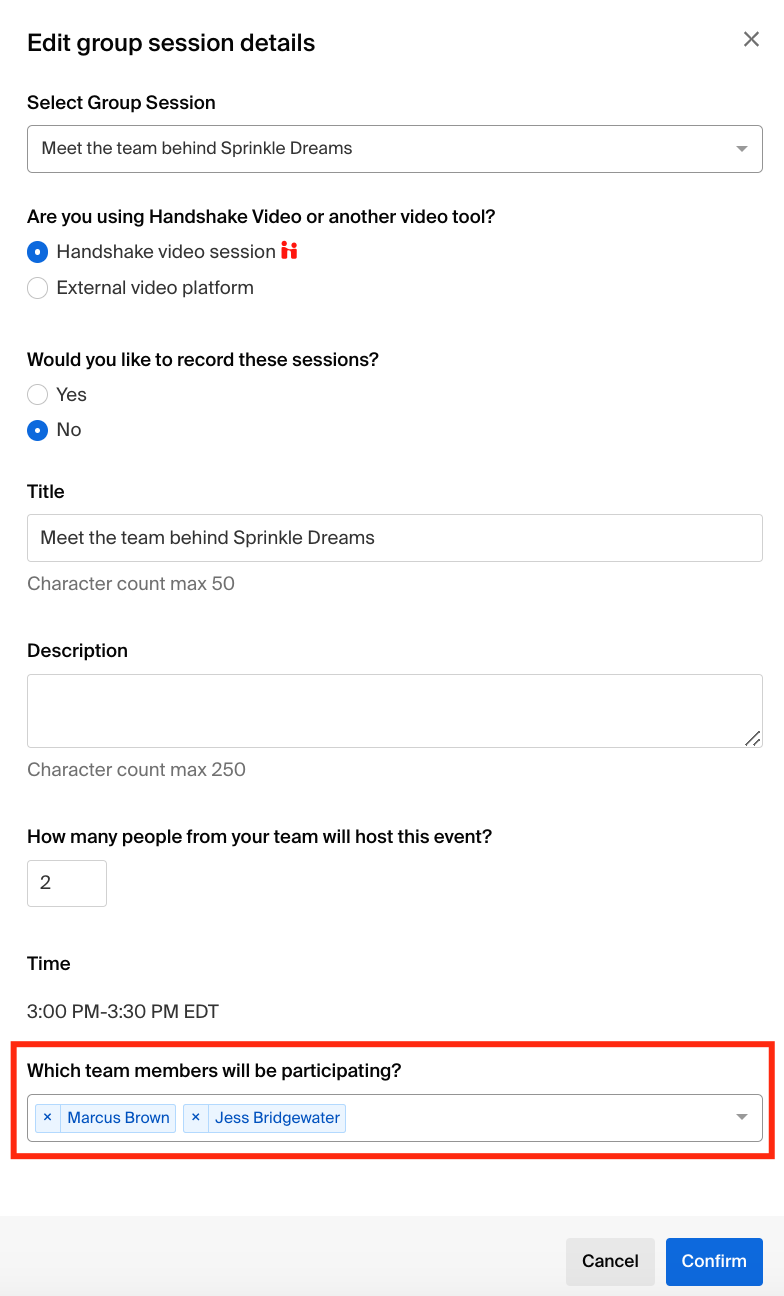The height and width of the screenshot is (1296, 784).
Task: Click the Marcus Brown participant tag
Action: [118, 1118]
